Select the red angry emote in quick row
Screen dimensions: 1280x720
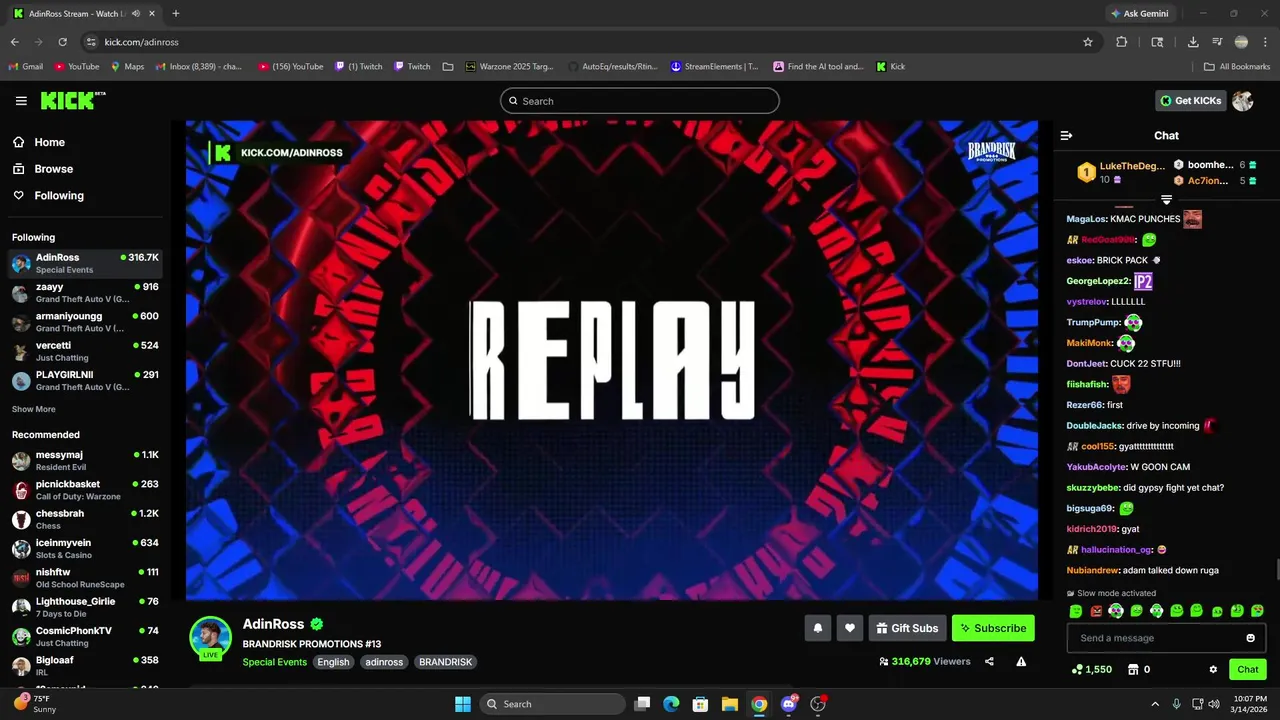click(x=1096, y=611)
